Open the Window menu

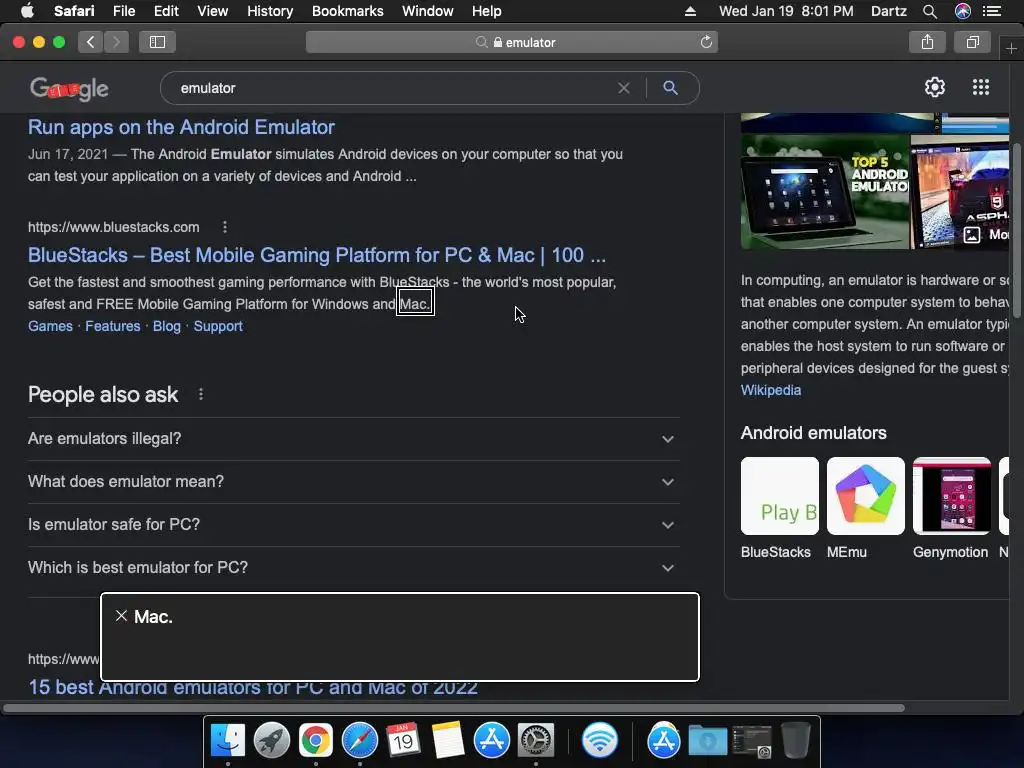click(427, 11)
